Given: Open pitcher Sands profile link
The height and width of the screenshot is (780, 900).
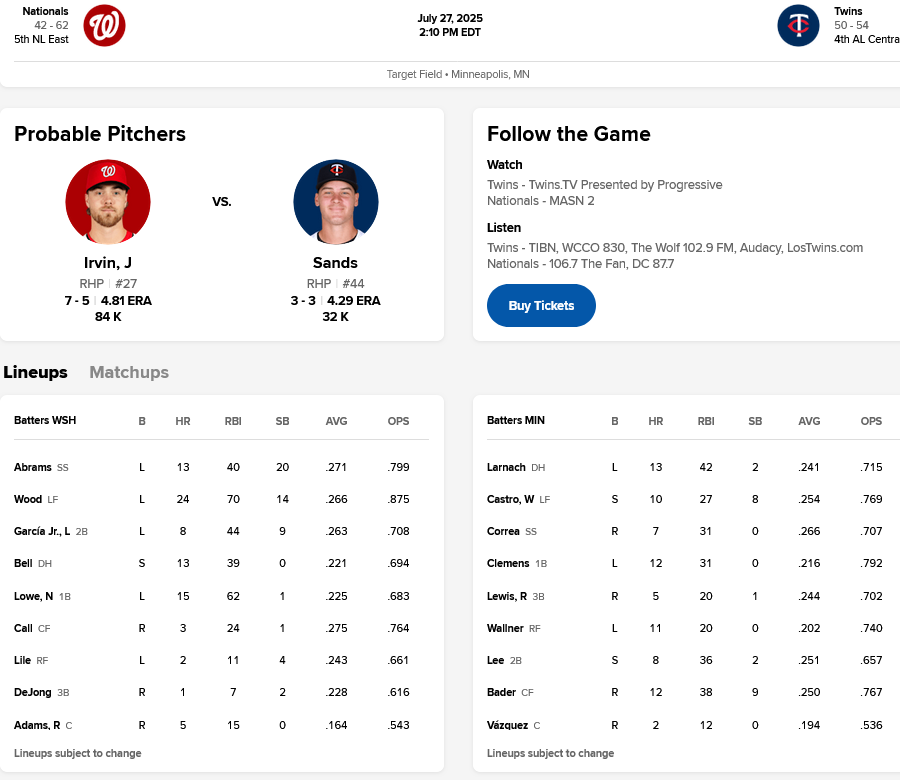Looking at the screenshot, I should point(335,263).
